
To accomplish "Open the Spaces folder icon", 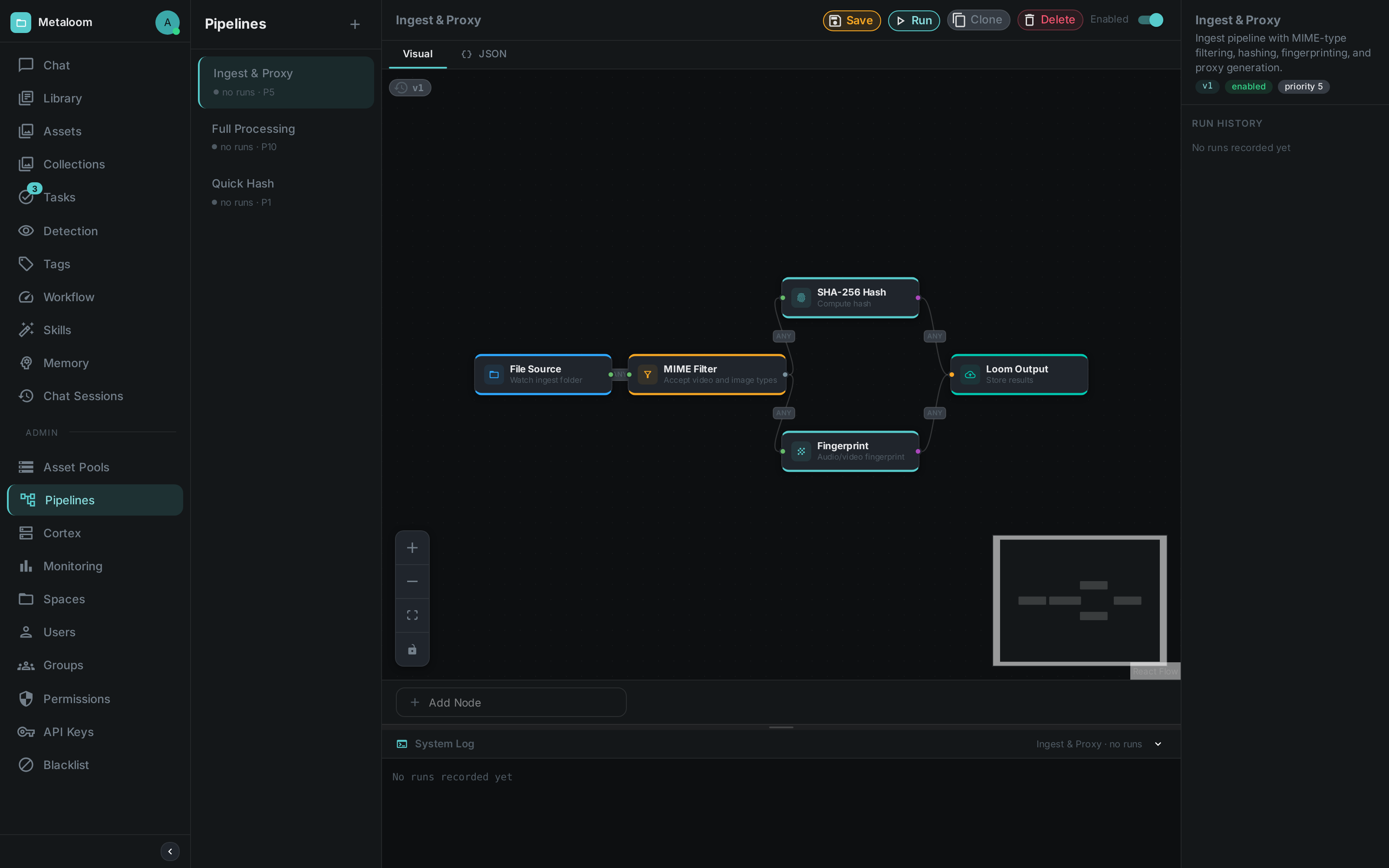I will coord(26,599).
